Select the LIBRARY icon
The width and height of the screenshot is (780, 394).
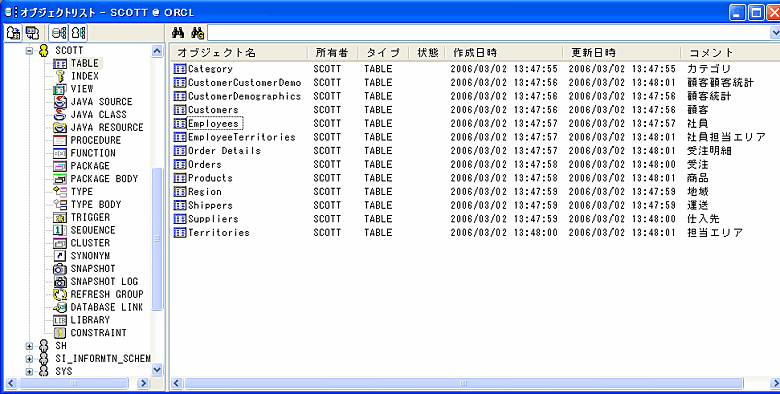(60, 320)
